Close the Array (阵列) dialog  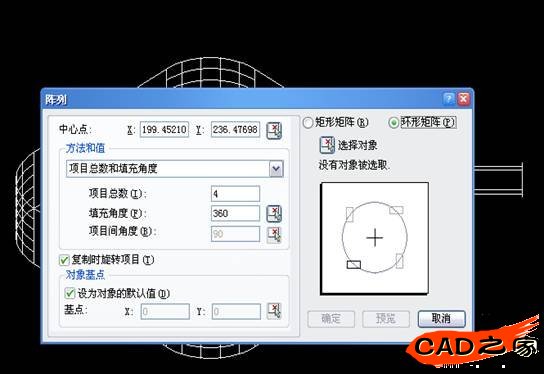pos(464,99)
